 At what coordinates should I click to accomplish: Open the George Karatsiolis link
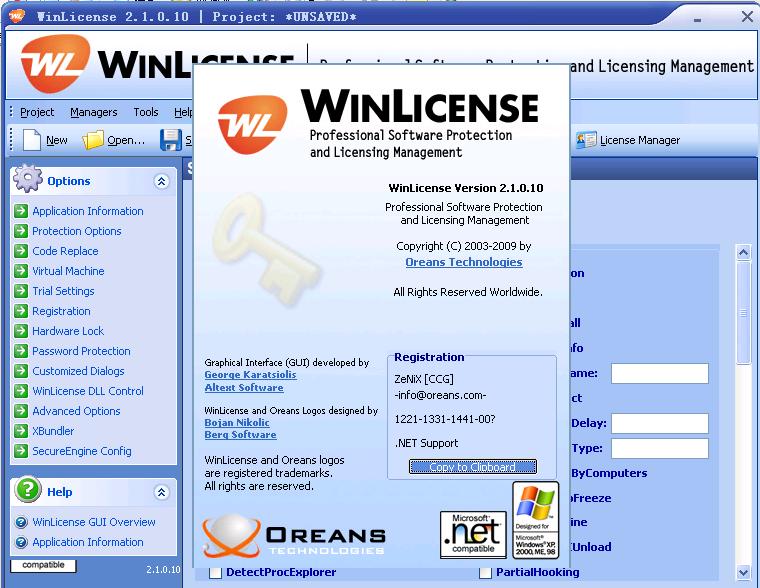(250, 374)
